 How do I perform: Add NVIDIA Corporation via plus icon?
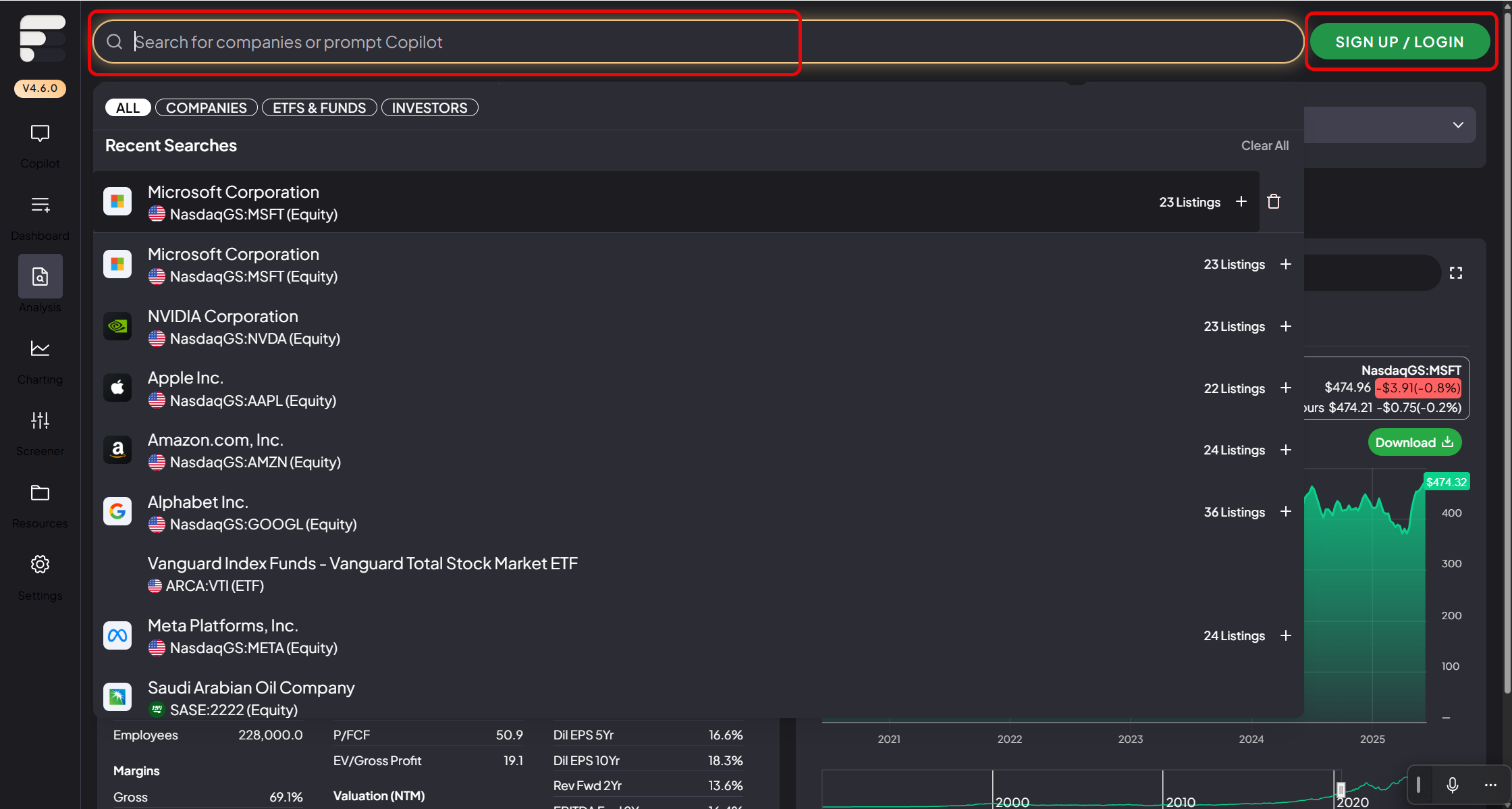1285,326
